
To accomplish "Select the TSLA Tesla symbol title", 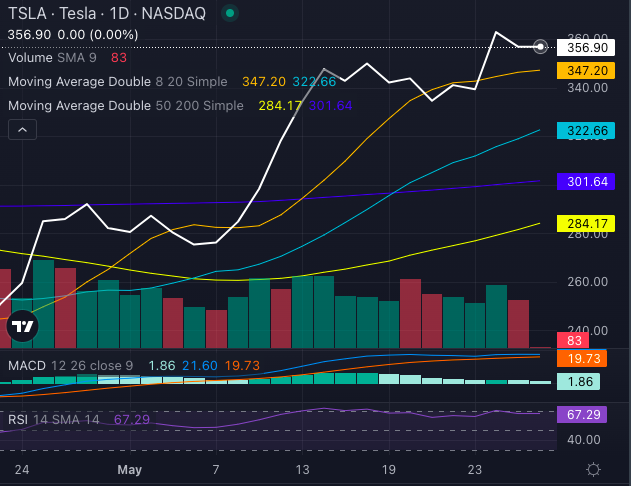I will click(107, 14).
